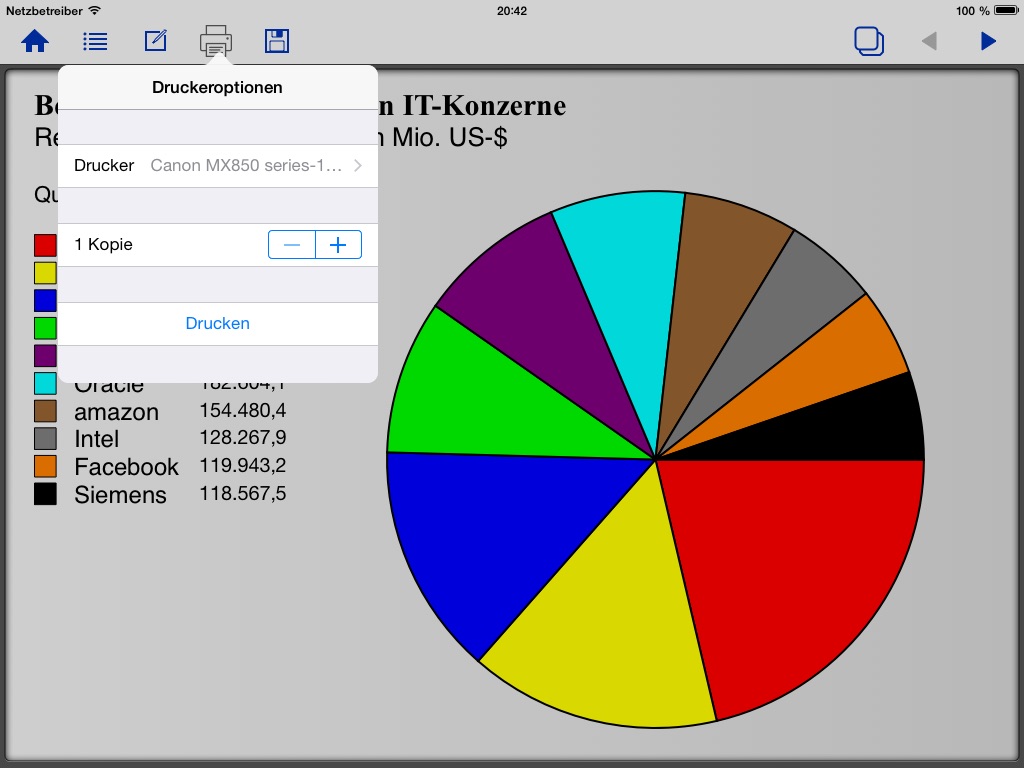This screenshot has height=768, width=1024.
Task: Tap the Home icon in toolbar
Action: click(36, 41)
